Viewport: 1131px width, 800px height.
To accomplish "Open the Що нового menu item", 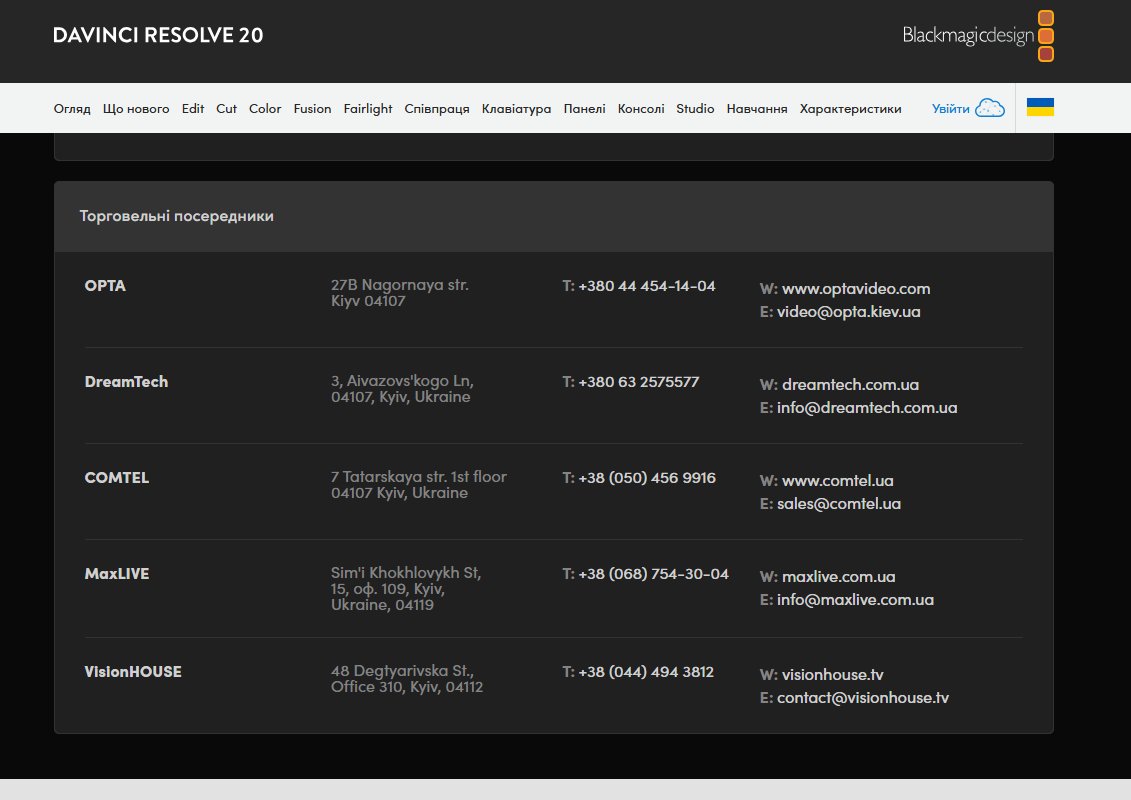I will [x=136, y=109].
